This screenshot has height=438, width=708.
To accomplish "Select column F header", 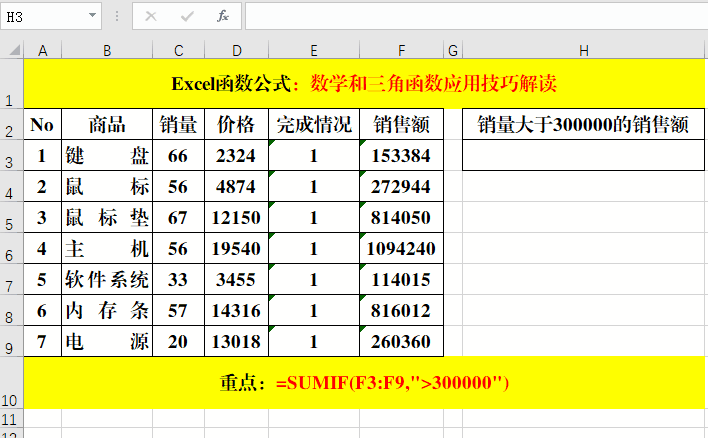I will coord(401,50).
